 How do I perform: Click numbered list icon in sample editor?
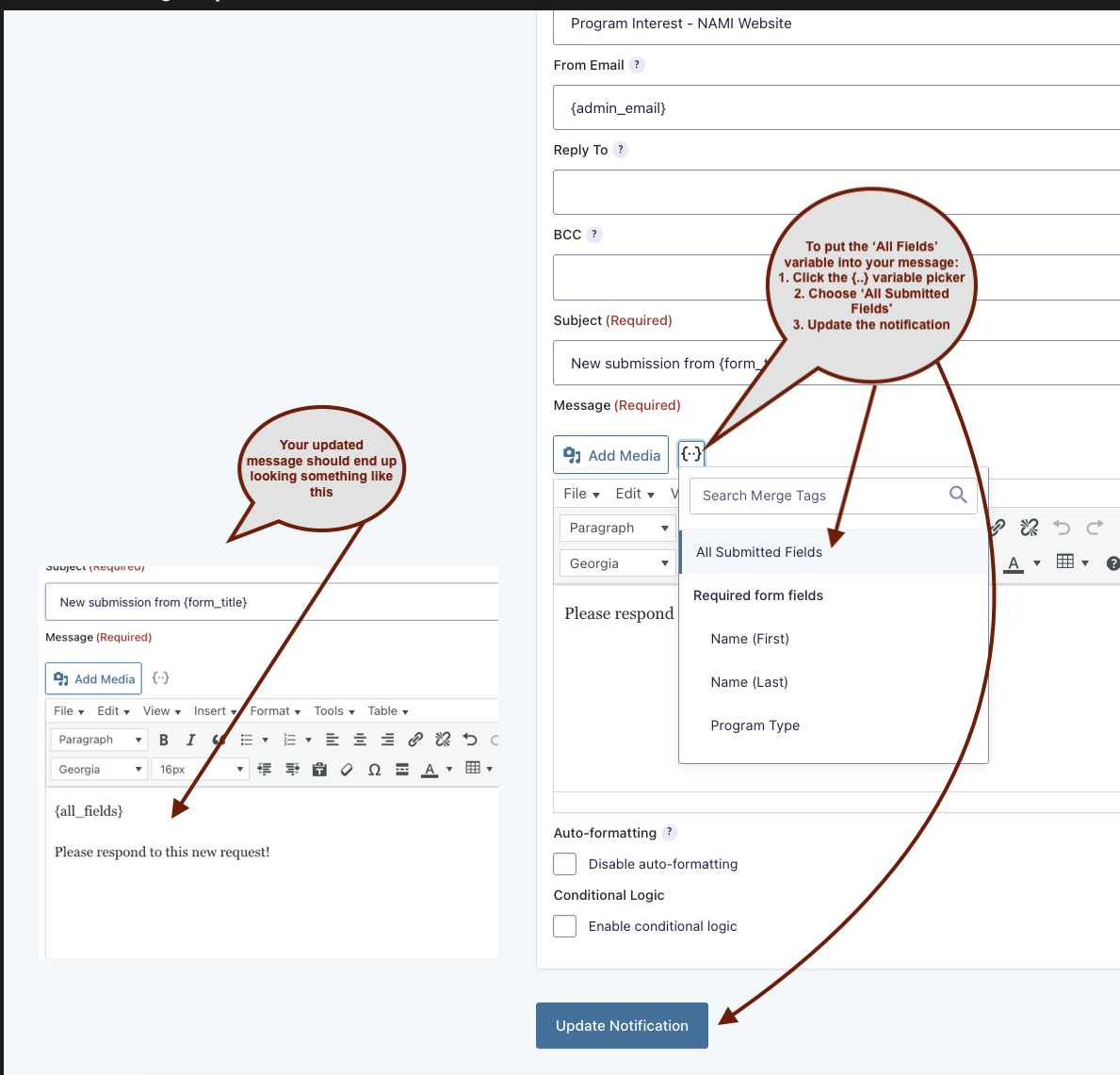click(289, 740)
